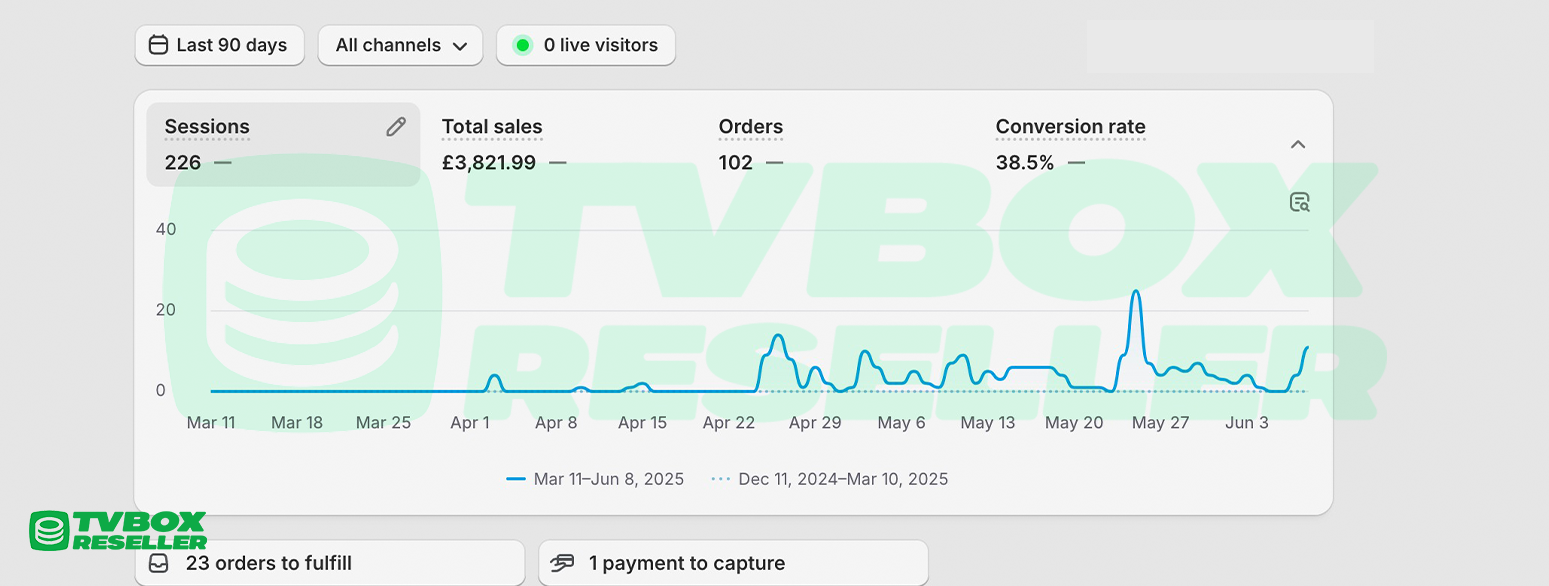
Task: Toggle the Dec 11, 2024–Mar 10, 2025 legend series
Action: point(830,479)
